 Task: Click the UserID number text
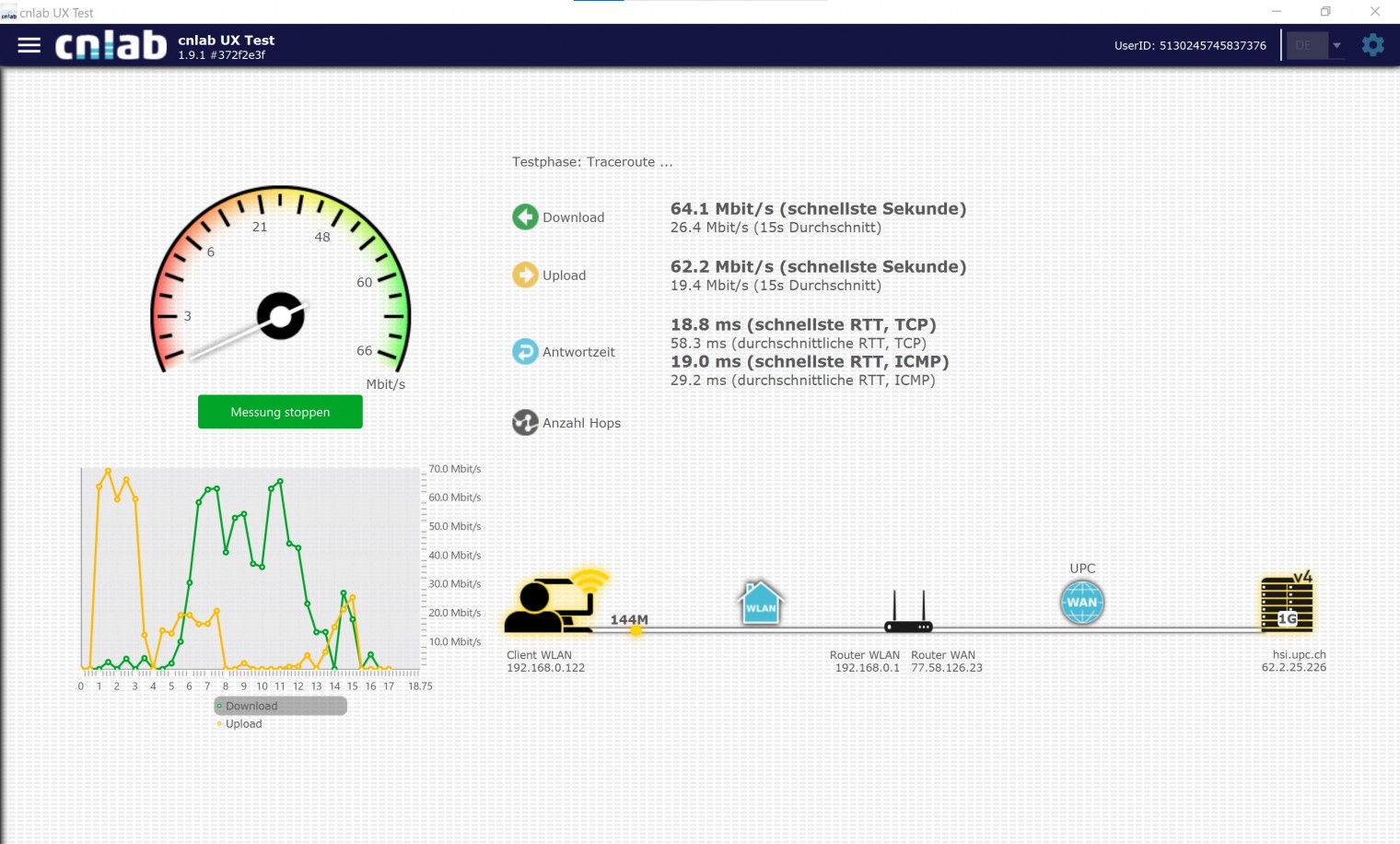pyautogui.click(x=1212, y=45)
